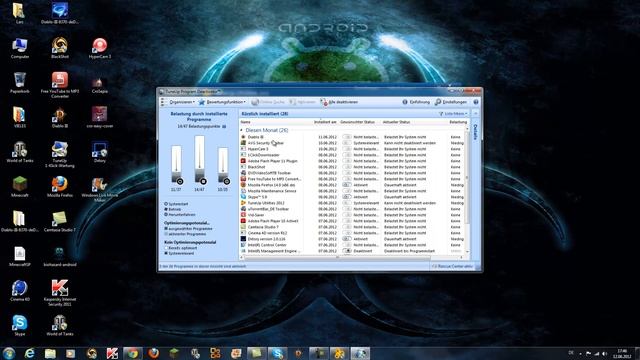Open Cinema 4D desktop shortcut

(20, 291)
